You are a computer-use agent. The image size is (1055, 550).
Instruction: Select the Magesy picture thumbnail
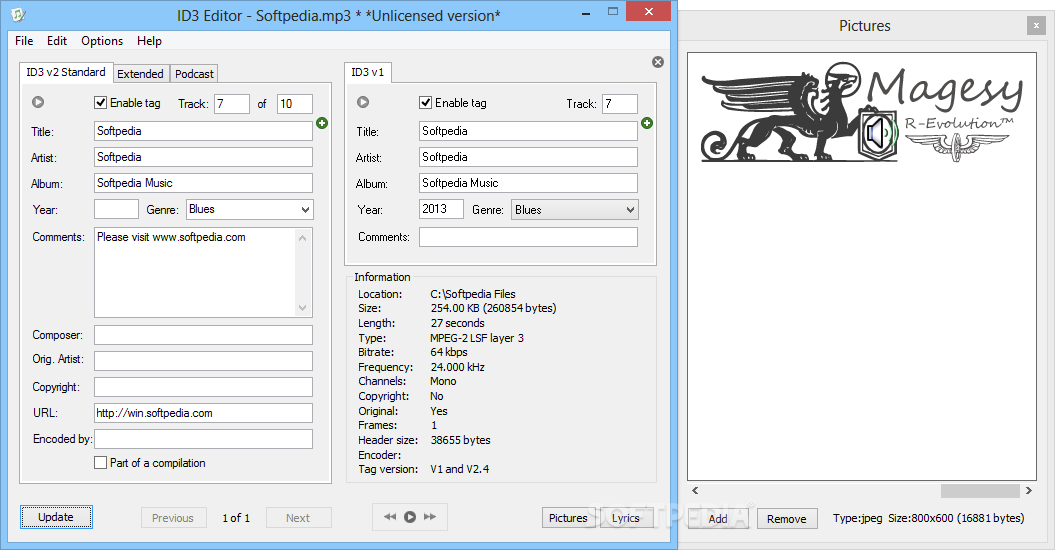pyautogui.click(x=862, y=112)
